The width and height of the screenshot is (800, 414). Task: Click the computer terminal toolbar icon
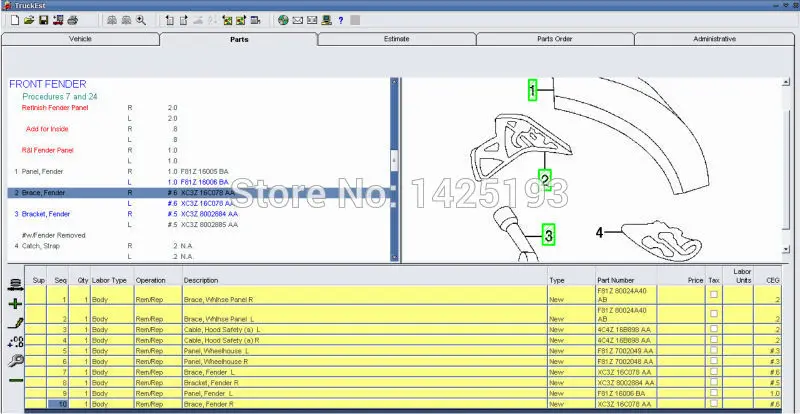tap(327, 20)
